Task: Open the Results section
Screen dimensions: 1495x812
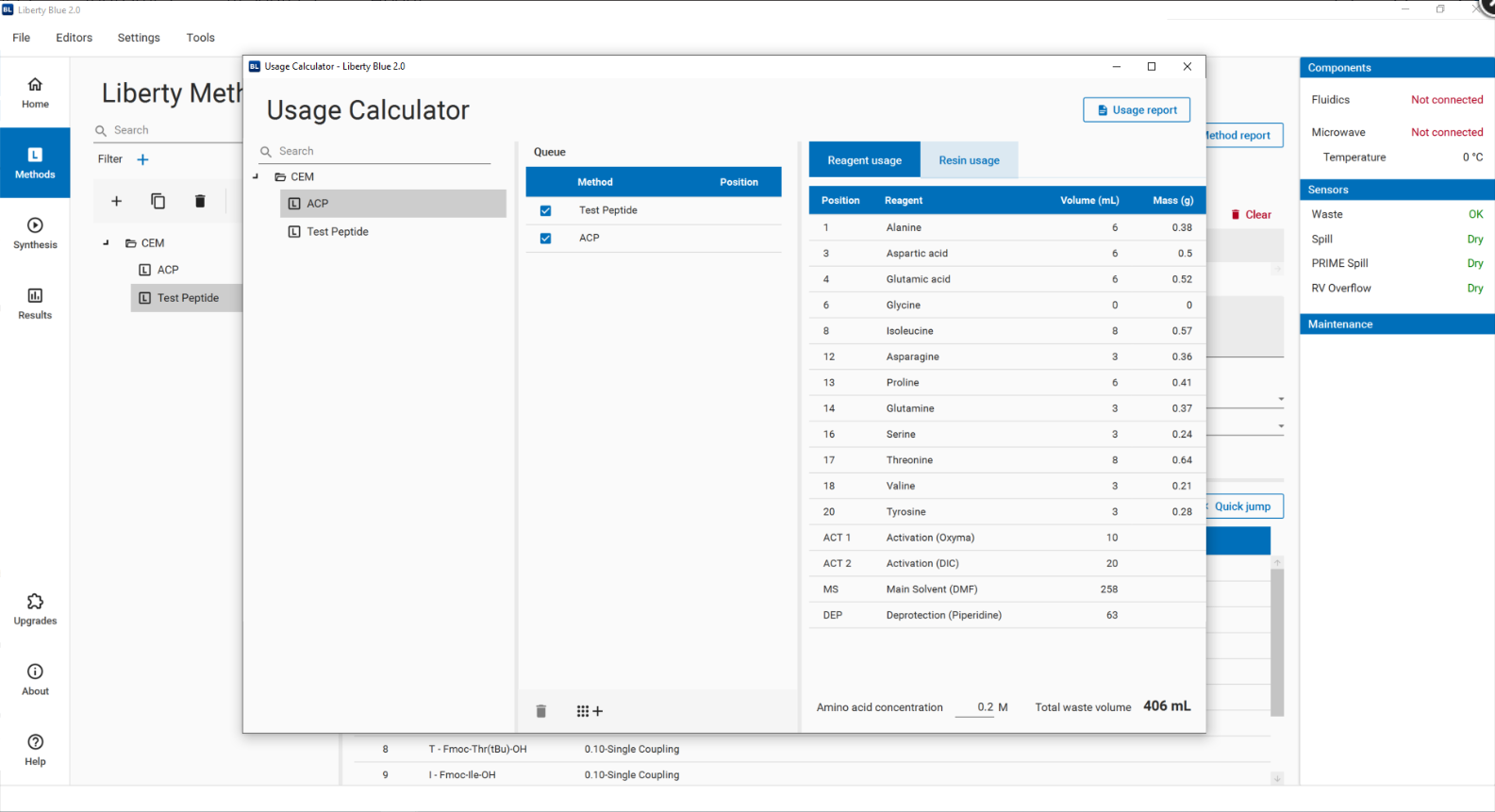Action: (x=35, y=304)
